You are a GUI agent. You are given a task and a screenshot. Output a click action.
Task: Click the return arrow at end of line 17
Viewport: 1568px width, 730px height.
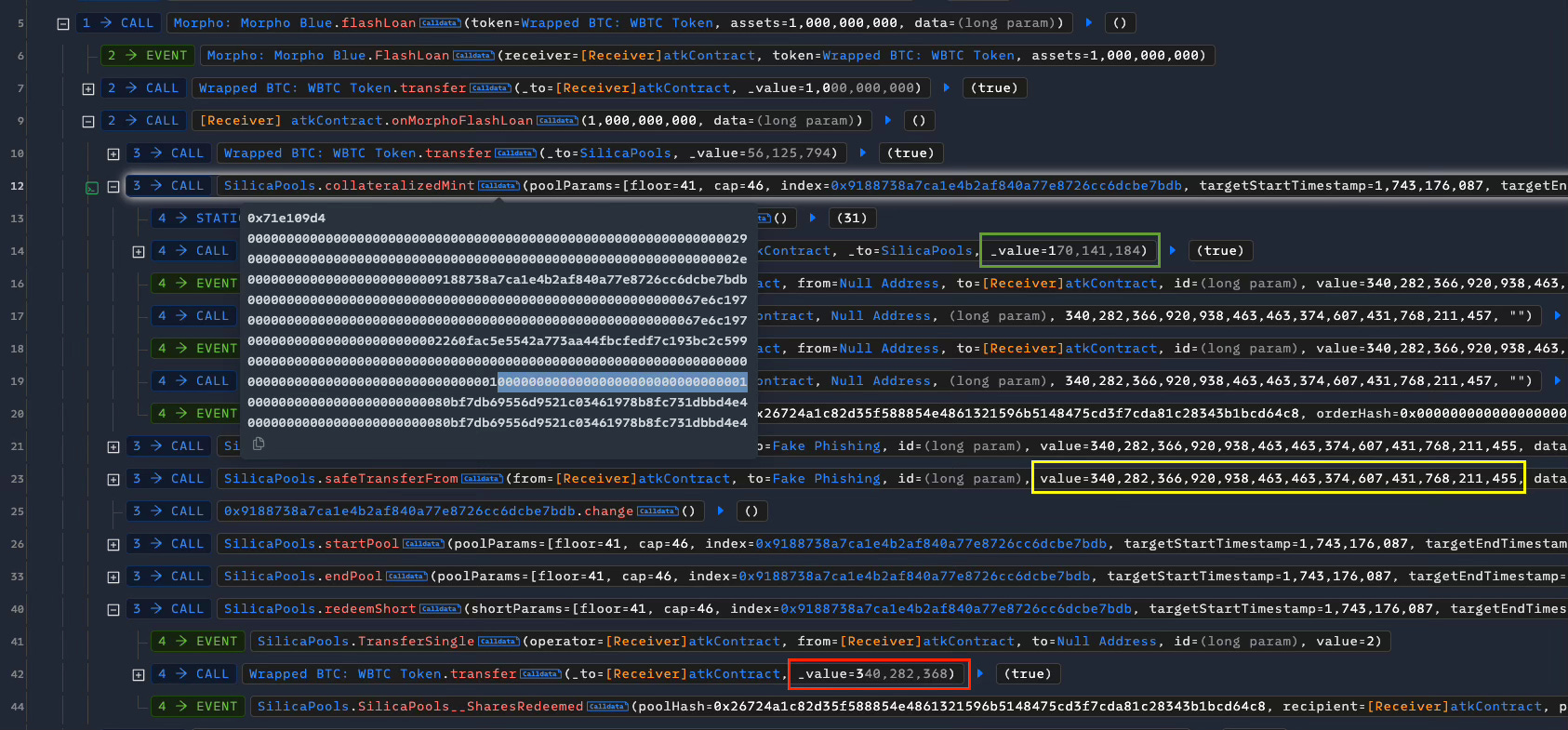pyautogui.click(x=1558, y=315)
